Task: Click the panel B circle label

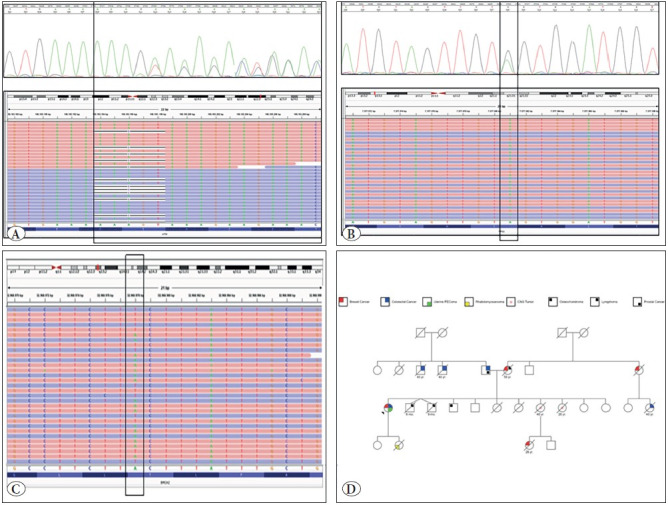Action: point(351,234)
